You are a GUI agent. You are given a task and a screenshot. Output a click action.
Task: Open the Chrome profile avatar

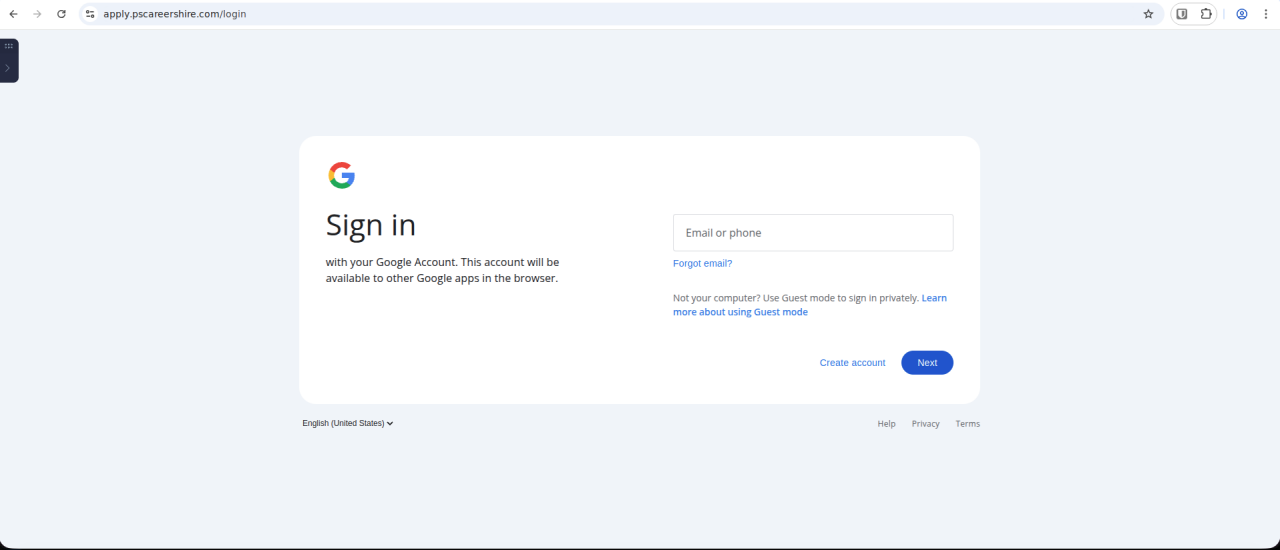click(x=1242, y=14)
